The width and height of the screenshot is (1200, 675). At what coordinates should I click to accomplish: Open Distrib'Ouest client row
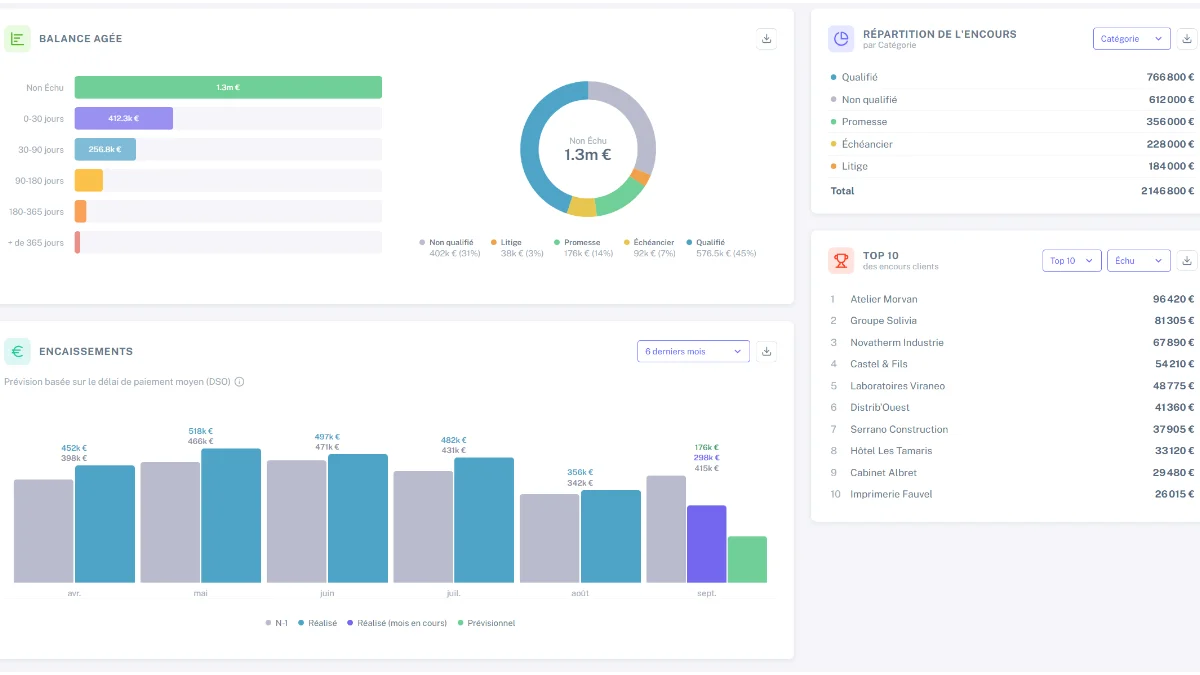[1012, 407]
